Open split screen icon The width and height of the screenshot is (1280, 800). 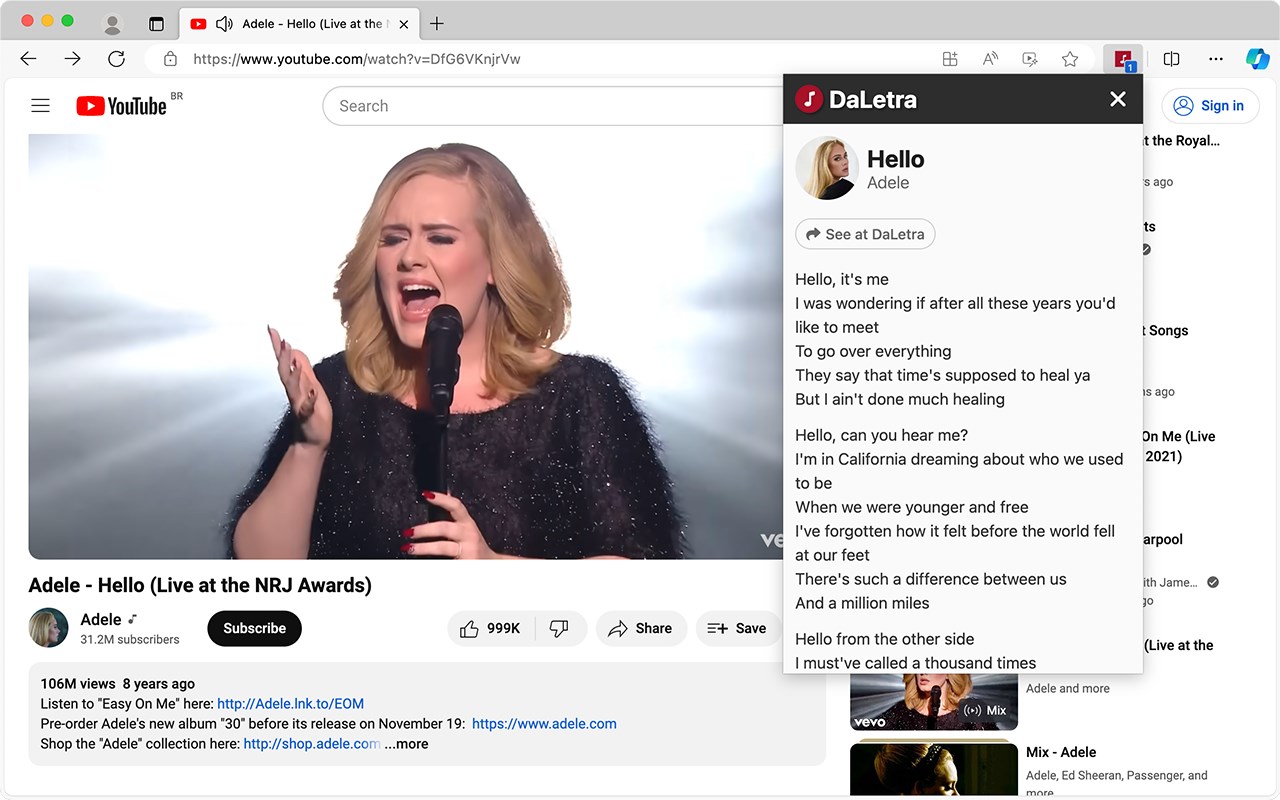pyautogui.click(x=1172, y=59)
